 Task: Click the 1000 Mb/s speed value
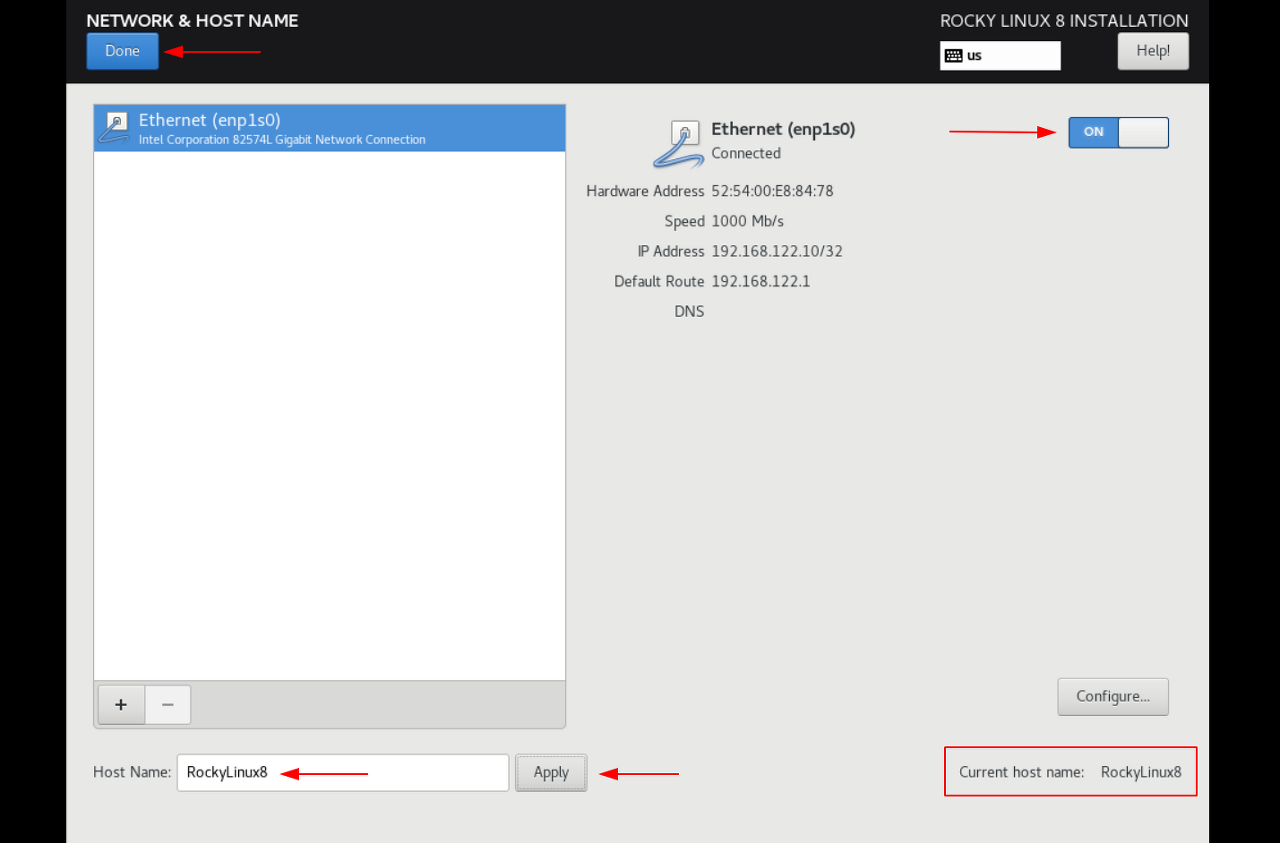[747, 221]
